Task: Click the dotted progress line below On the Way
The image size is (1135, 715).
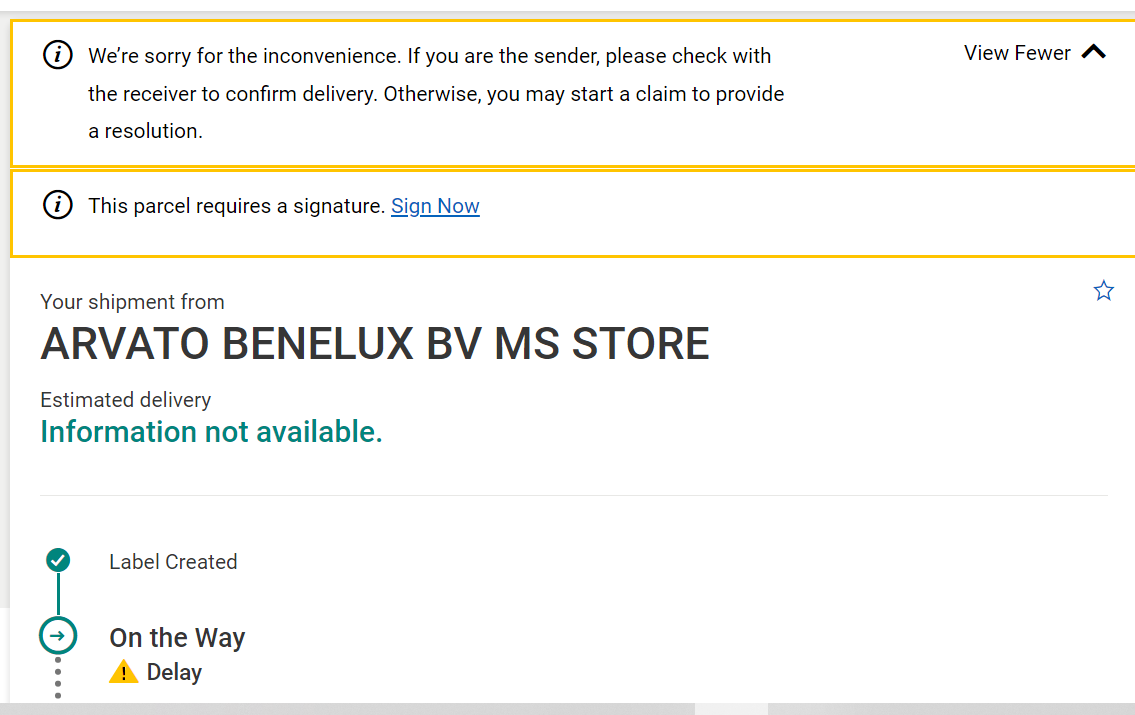Action: click(58, 677)
